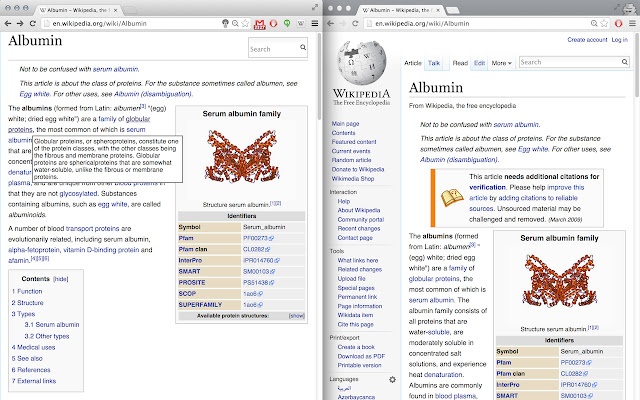Click zoom magnifier icon in right address bar
The width and height of the screenshot is (640, 400).
(x=594, y=24)
